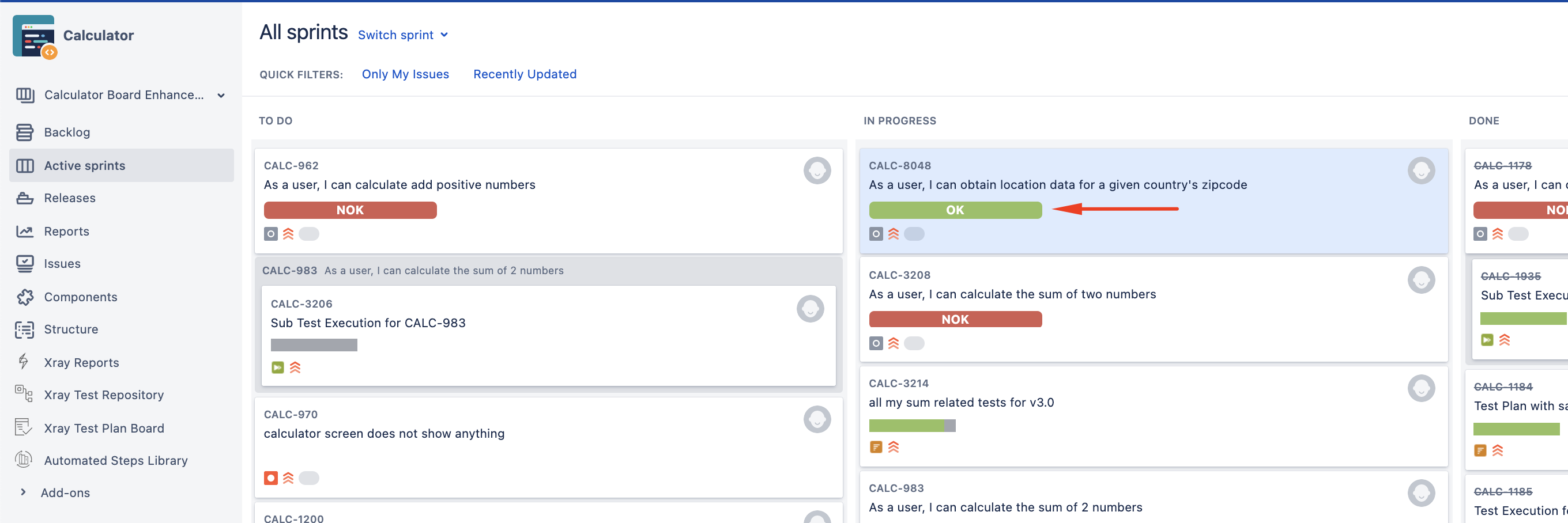The height and width of the screenshot is (523, 1568).
Task: Click the DONE column header
Action: click(1483, 120)
